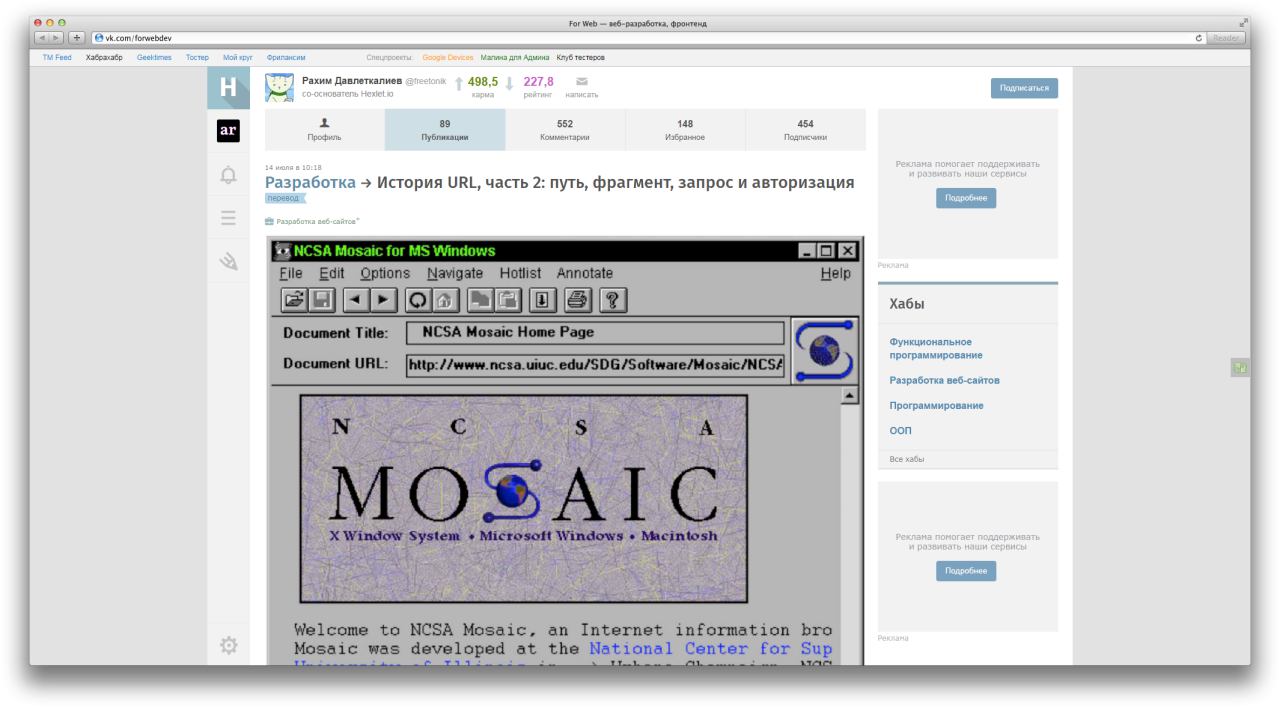Open the 'Функциональное программирование' hub
Viewport: 1280px width, 708px height.
(x=936, y=348)
